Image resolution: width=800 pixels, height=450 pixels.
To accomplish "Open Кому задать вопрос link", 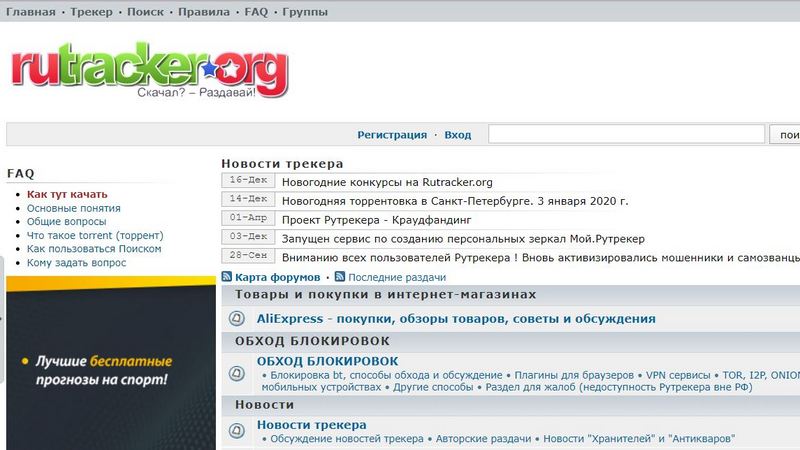I will pos(77,263).
